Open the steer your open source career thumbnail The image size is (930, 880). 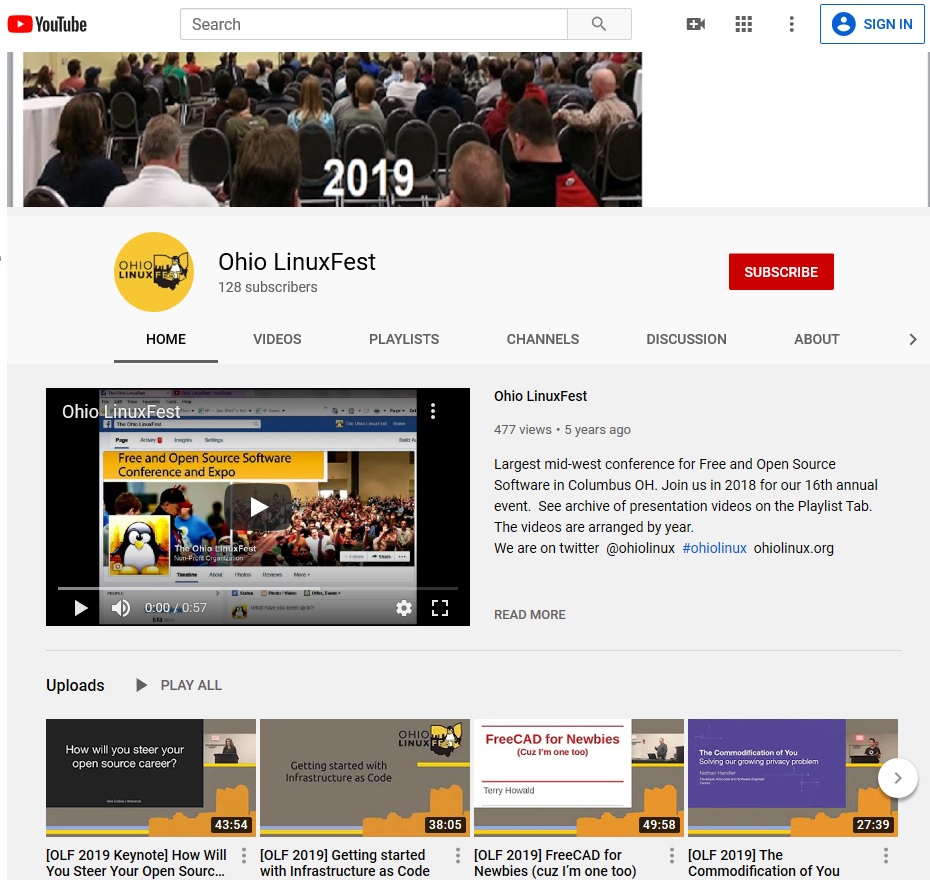click(x=151, y=778)
